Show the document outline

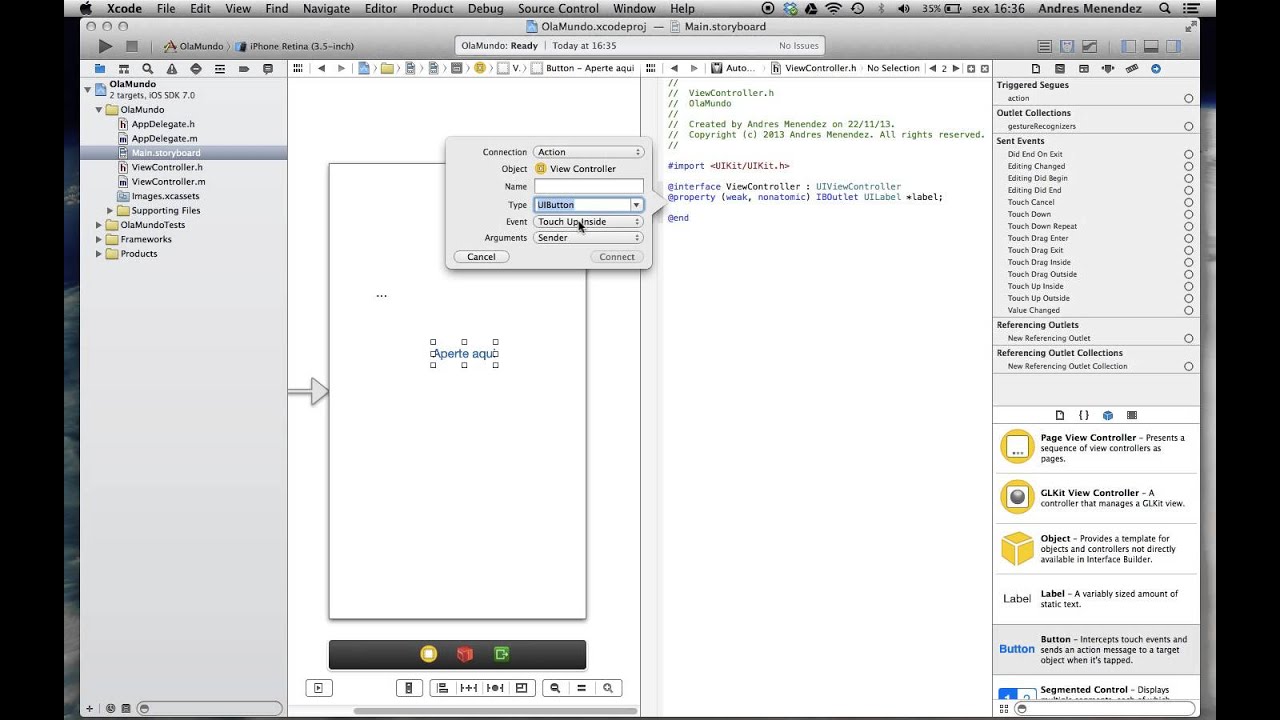tap(318, 688)
